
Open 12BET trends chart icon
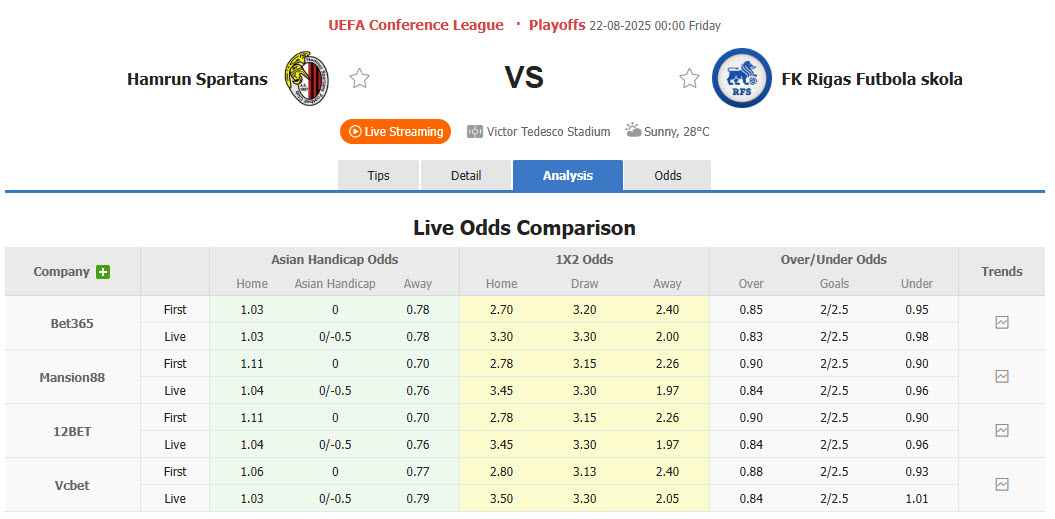pos(1002,431)
